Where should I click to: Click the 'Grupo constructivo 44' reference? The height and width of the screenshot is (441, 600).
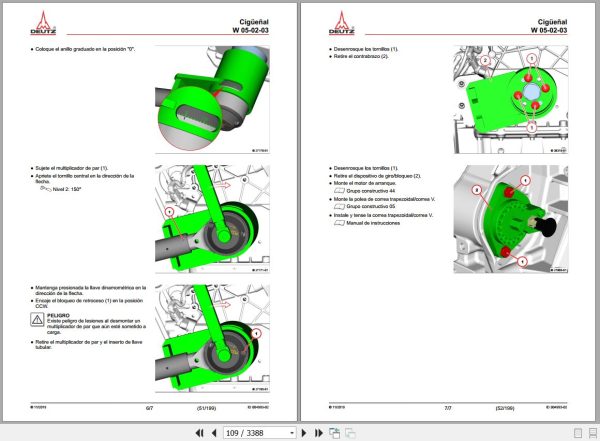click(x=371, y=191)
